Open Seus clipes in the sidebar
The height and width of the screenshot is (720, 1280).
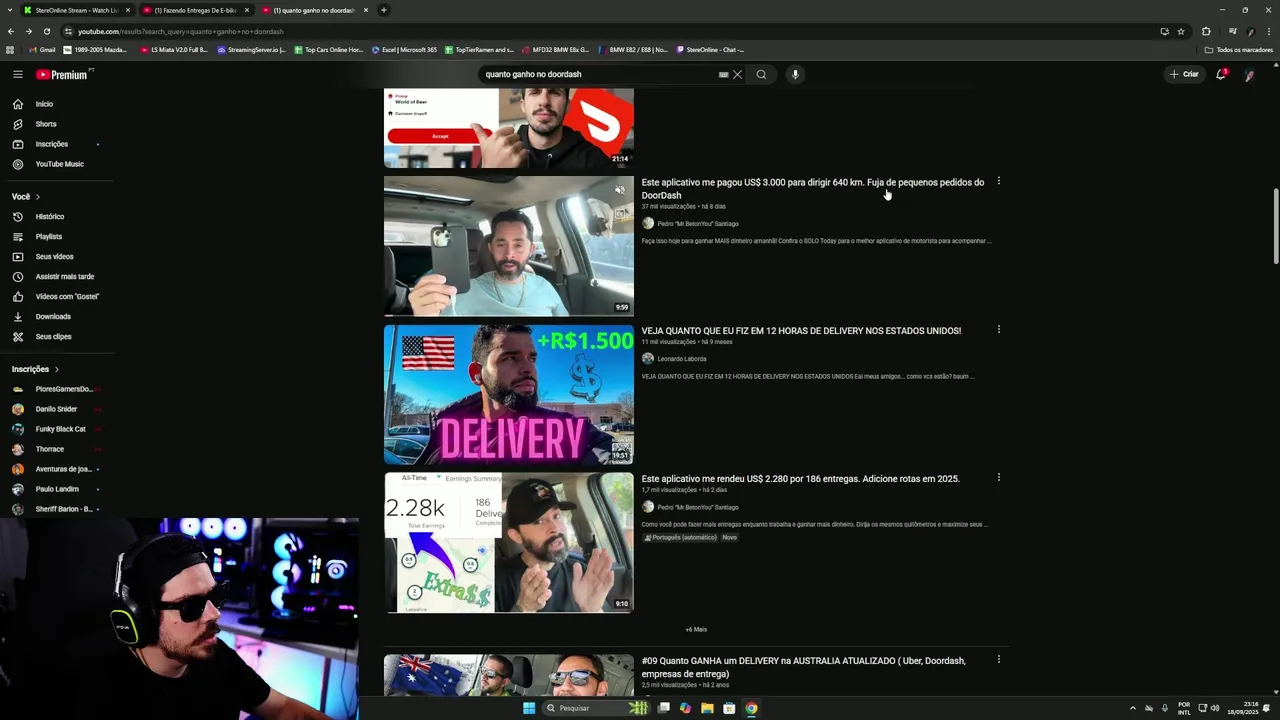(55, 336)
